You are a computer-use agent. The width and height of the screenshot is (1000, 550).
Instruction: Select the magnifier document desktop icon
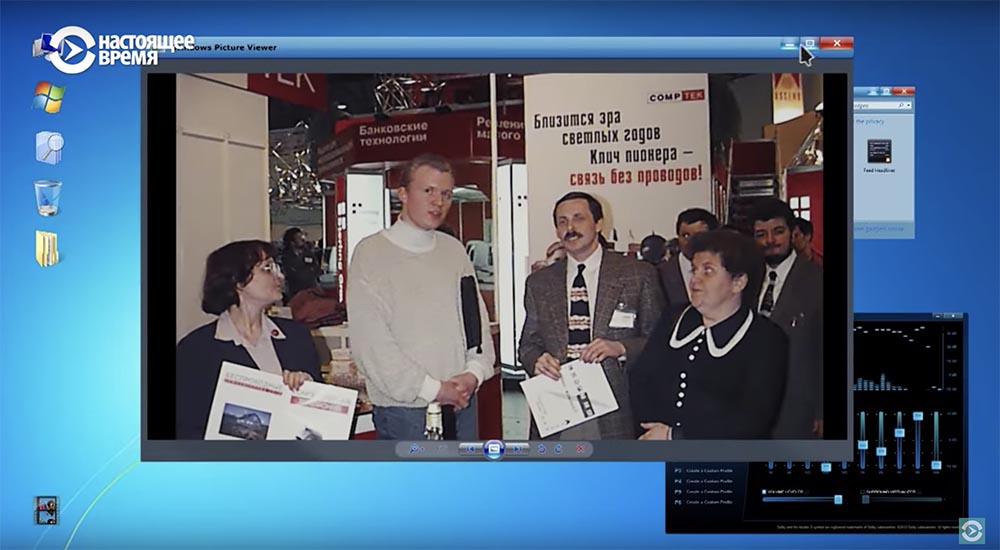(x=50, y=147)
